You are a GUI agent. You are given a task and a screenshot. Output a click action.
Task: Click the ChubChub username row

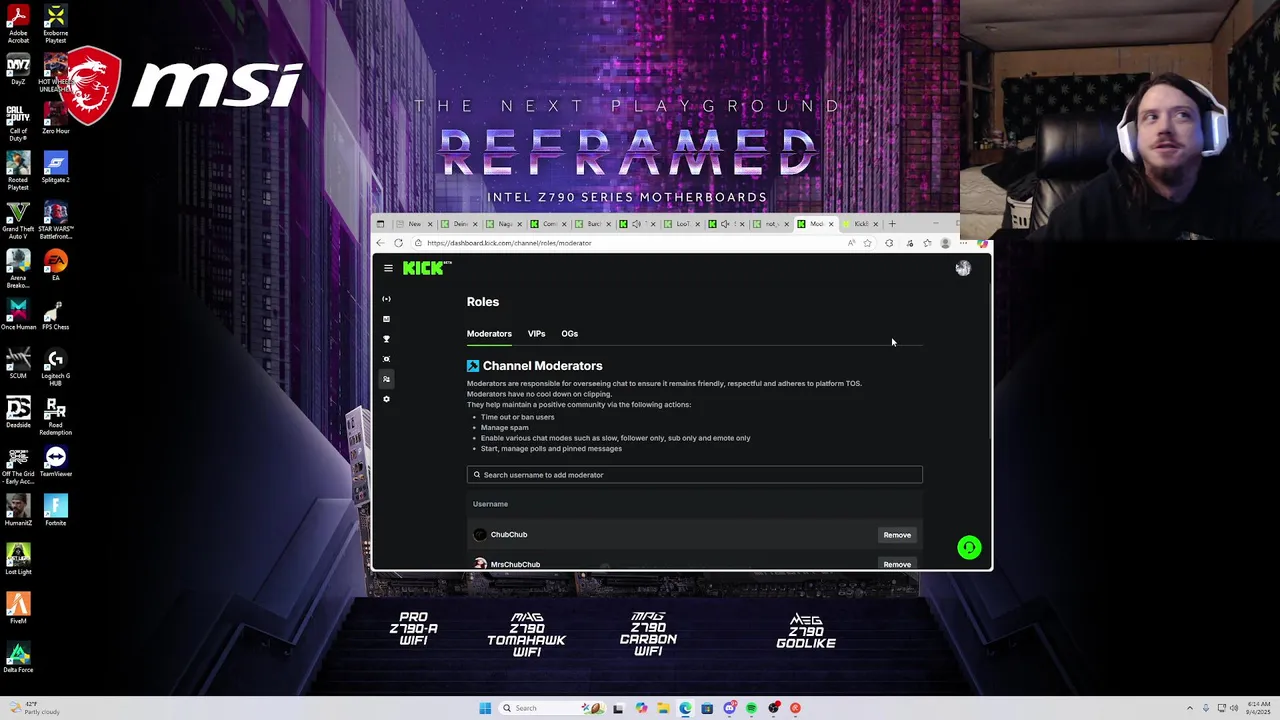694,535
